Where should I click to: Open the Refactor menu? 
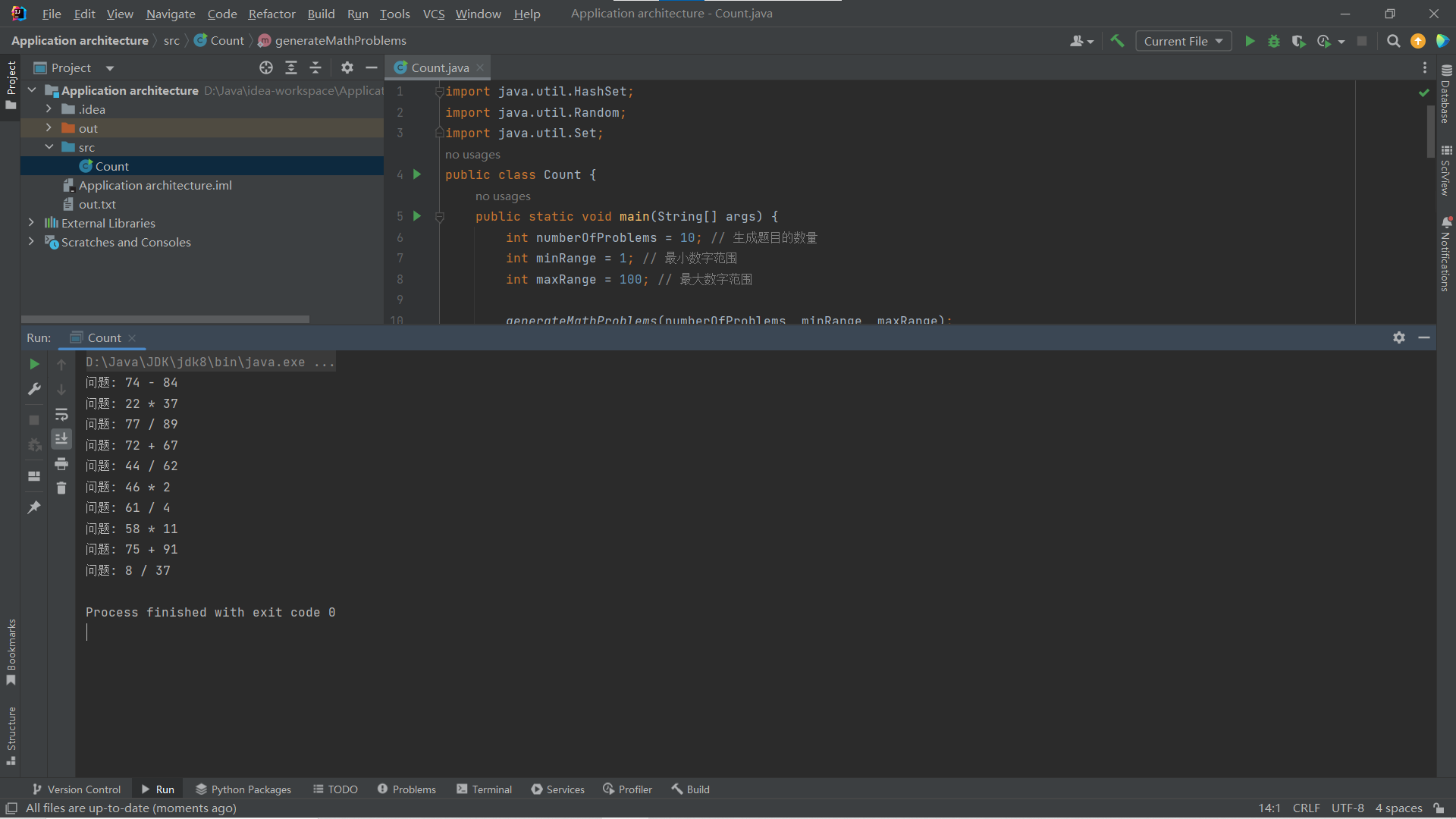pos(271,14)
